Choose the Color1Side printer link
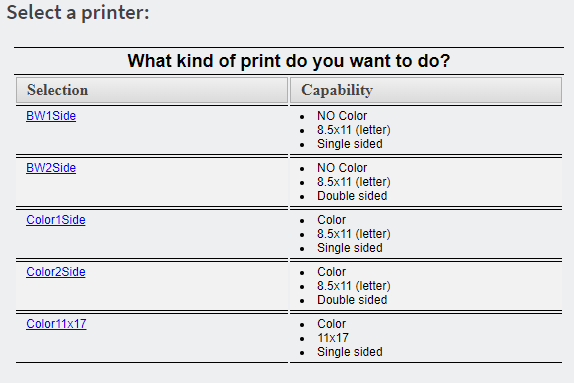Viewport: 574px width, 383px height. 56,220
